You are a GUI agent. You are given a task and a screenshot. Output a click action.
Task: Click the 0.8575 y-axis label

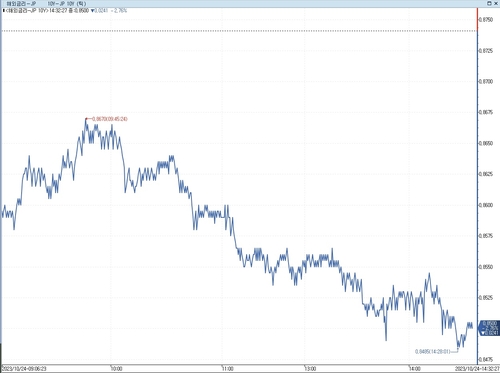pos(486,236)
